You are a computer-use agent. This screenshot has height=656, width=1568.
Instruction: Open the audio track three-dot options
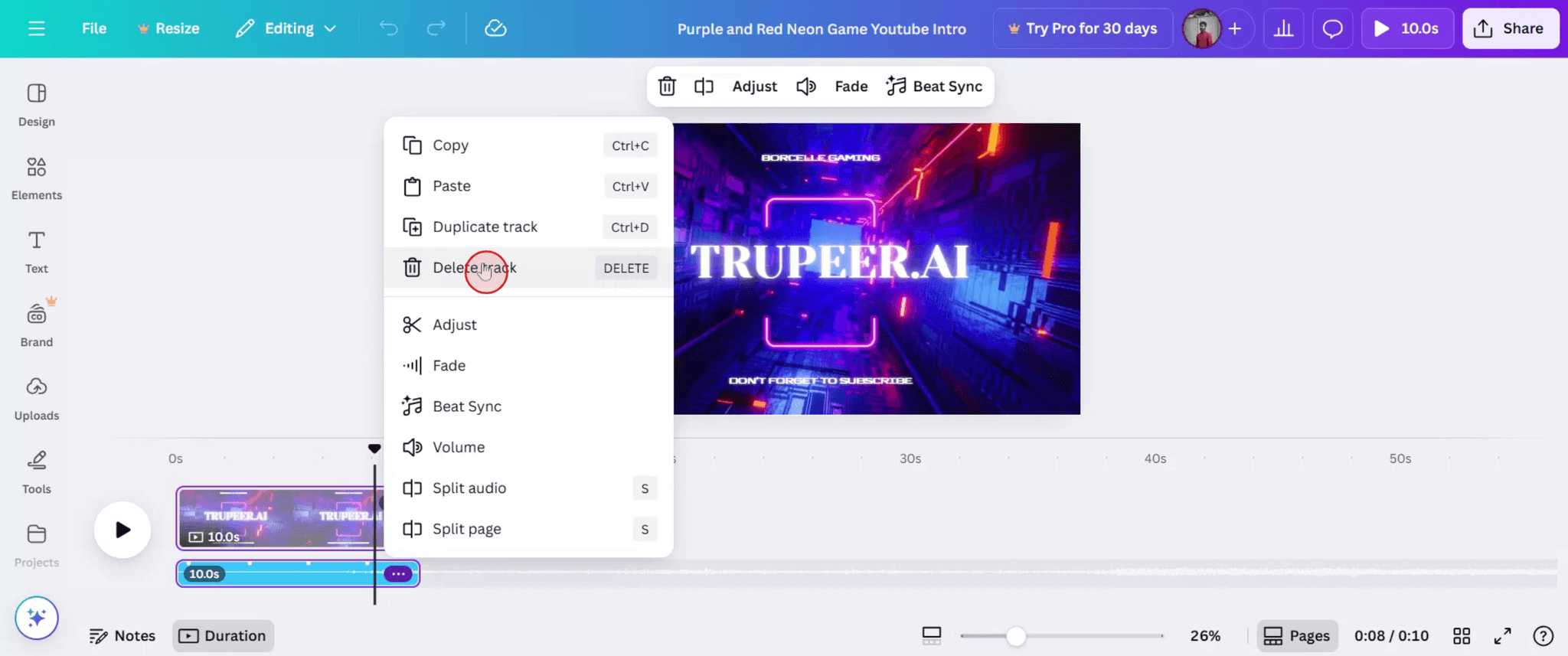pos(398,573)
